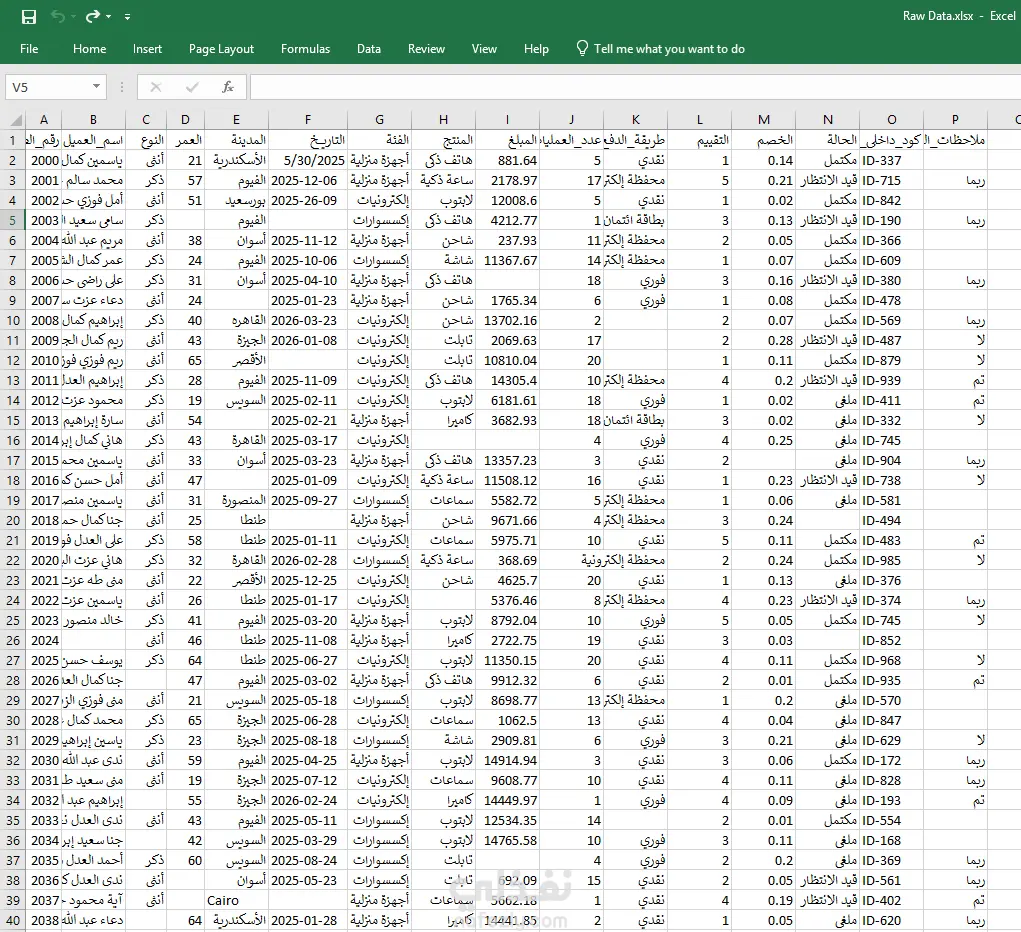Select column A header
The image size is (1021, 932).
44,120
